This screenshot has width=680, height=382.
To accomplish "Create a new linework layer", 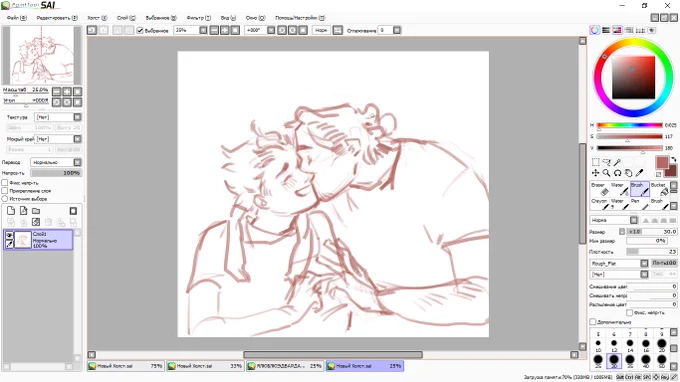I will click(23, 210).
